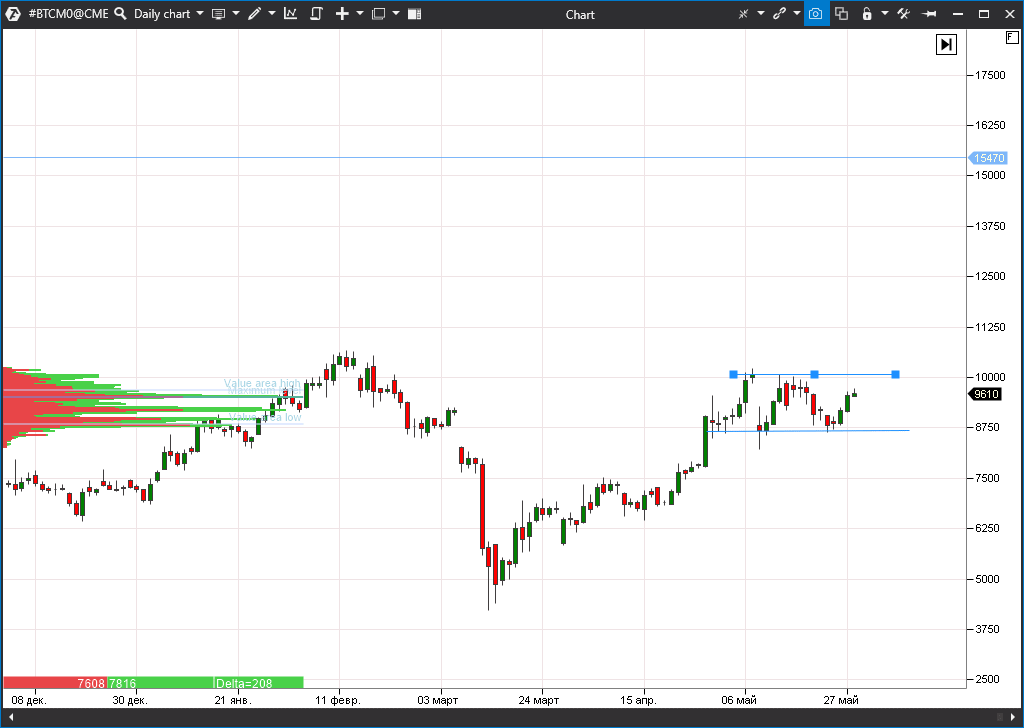
Task: Click the clone panel icon
Action: point(842,14)
